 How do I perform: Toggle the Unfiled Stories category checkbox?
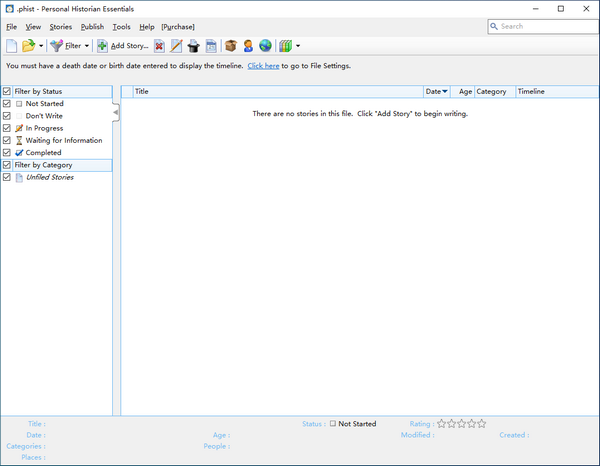click(x=7, y=177)
